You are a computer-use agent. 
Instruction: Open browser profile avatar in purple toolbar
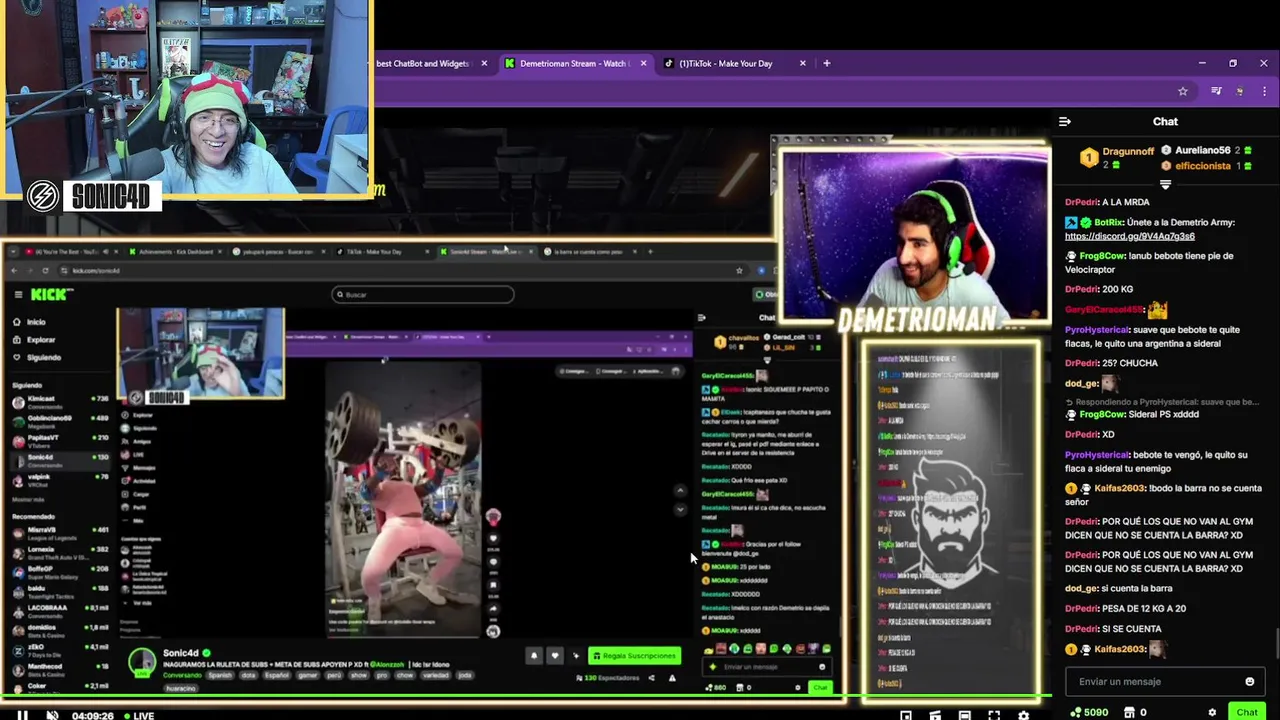point(1241,91)
